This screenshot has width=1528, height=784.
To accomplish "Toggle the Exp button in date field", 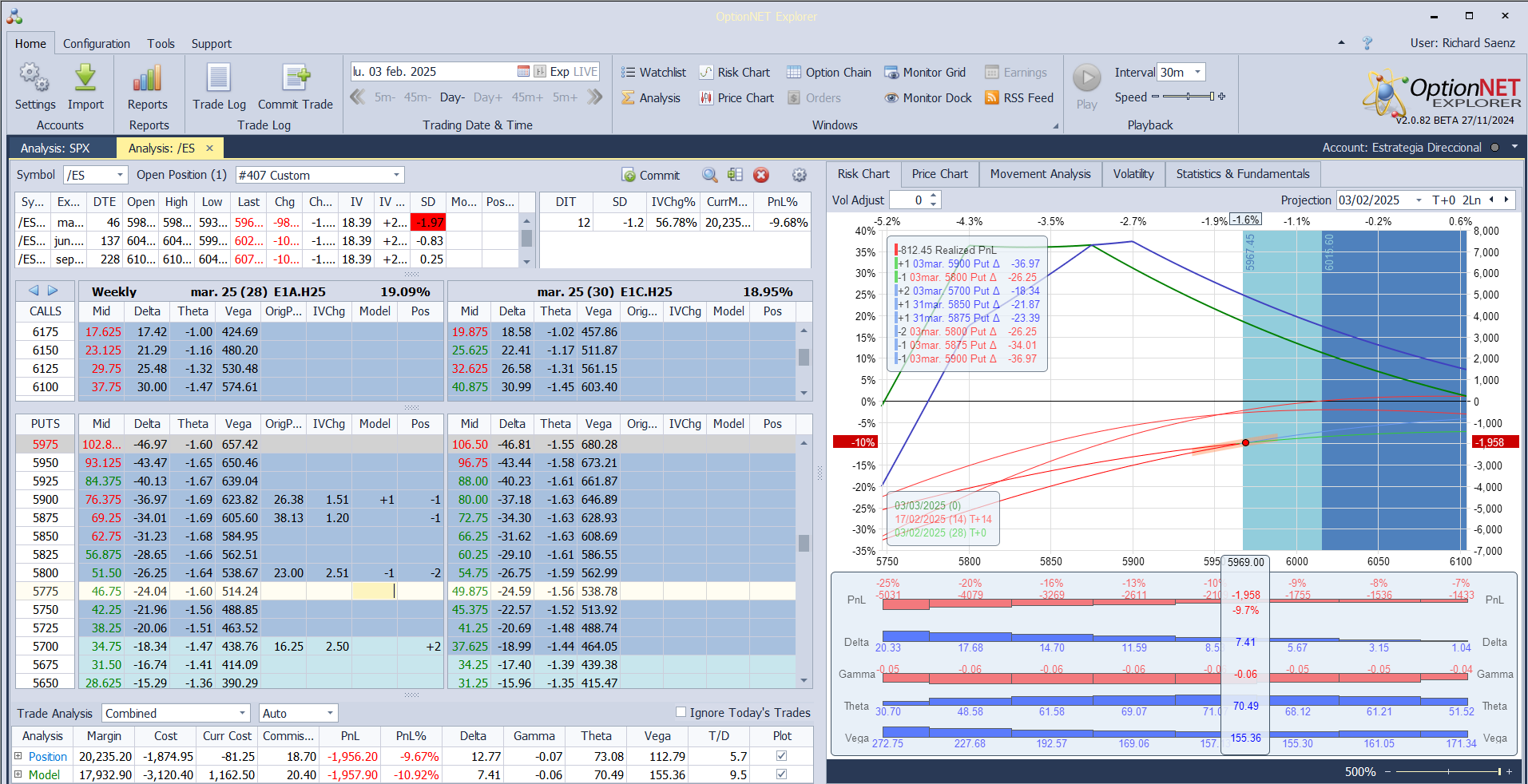I will [560, 72].
